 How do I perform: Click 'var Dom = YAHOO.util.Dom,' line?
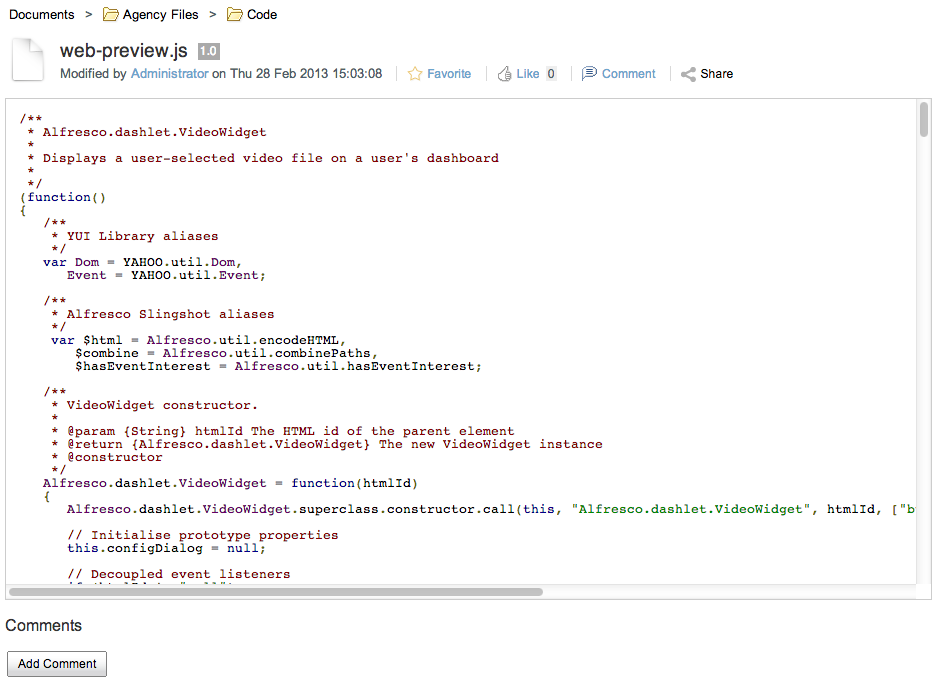[143, 262]
